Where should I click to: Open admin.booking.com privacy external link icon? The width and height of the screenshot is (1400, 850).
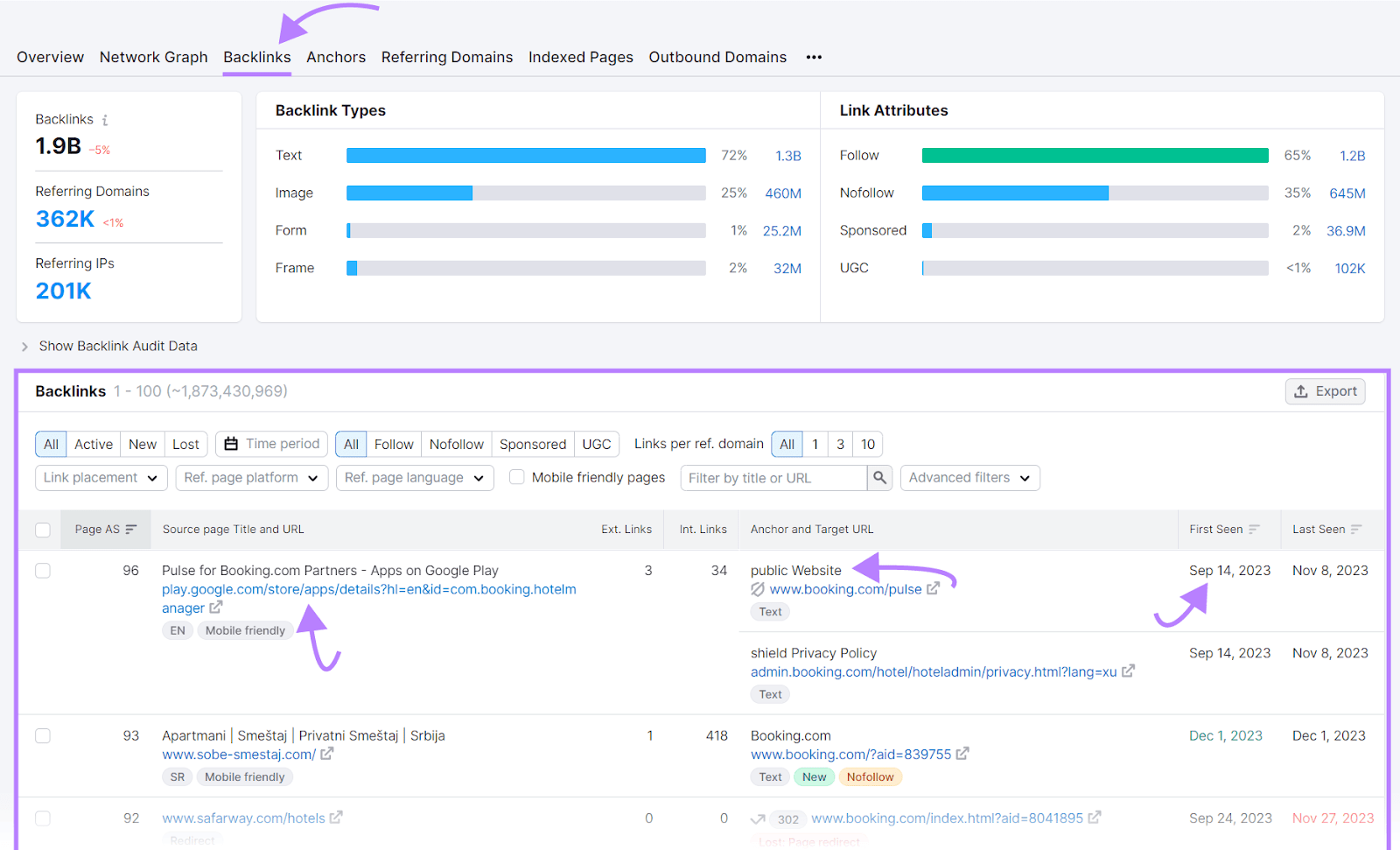1129,671
